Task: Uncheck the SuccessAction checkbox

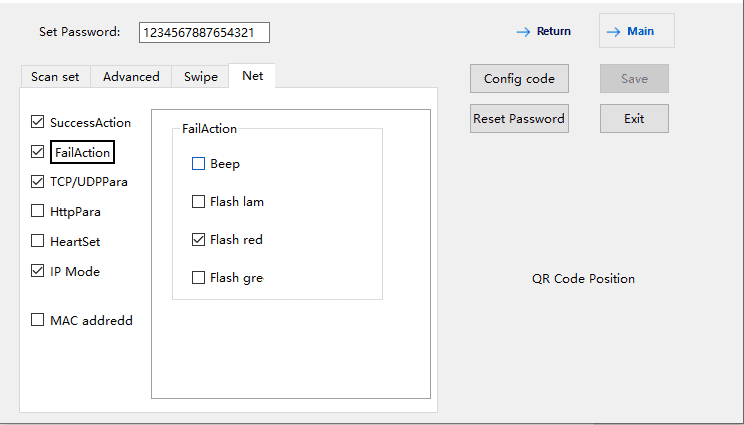Action: [x=38, y=122]
